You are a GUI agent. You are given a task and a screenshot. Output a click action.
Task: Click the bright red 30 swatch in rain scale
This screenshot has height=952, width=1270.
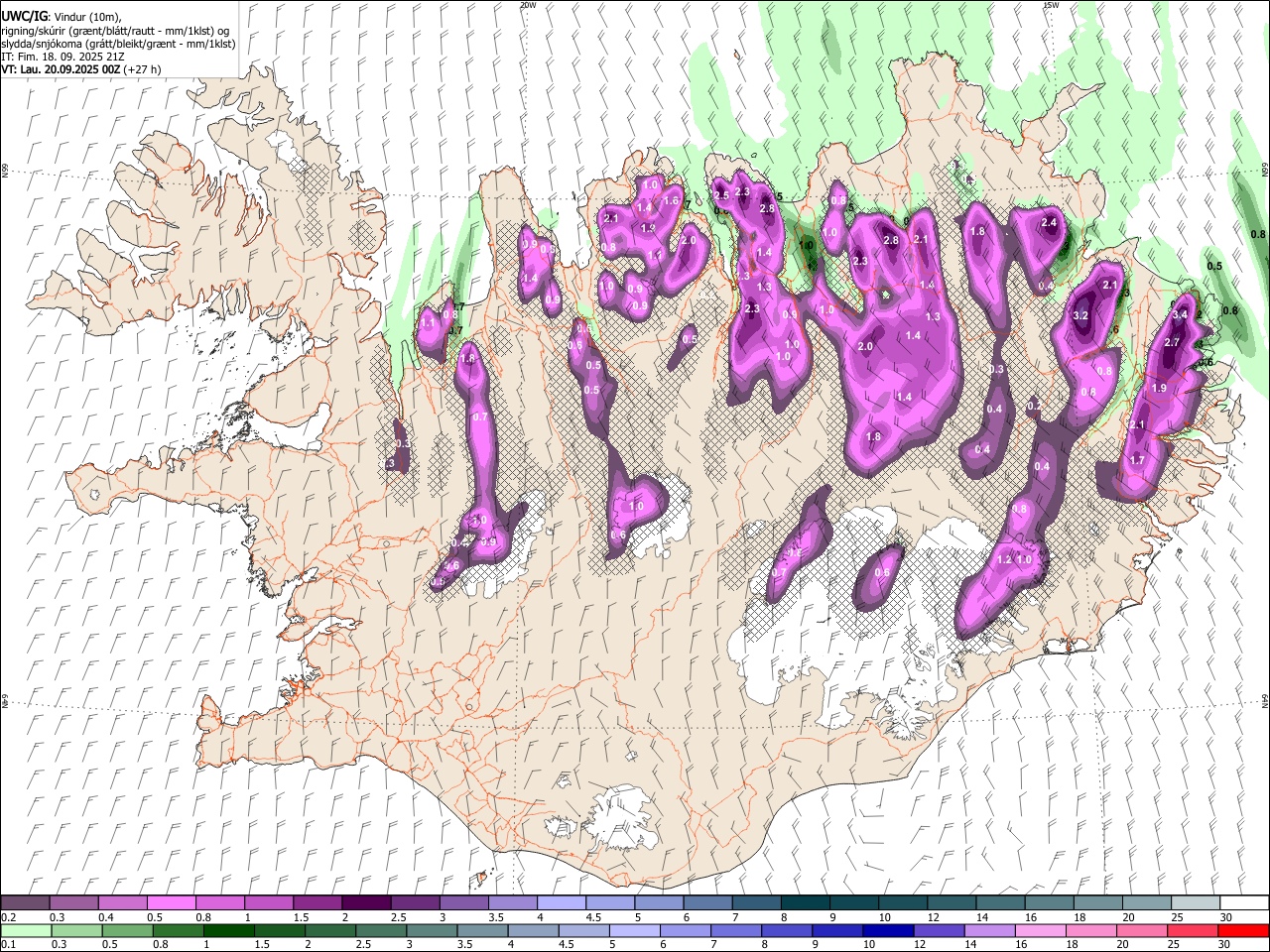point(1244,930)
